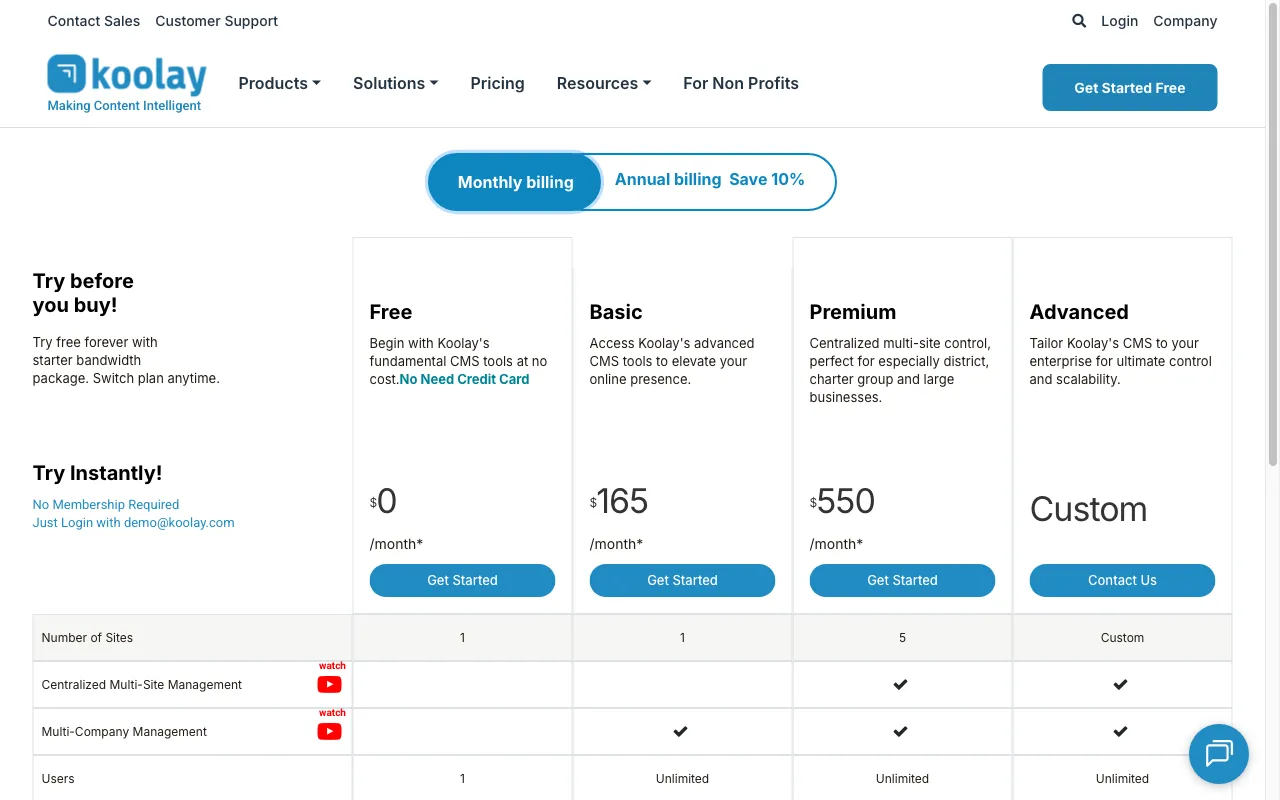1280x800 pixels.
Task: Click the Basic plan Unlimited users cell
Action: tap(682, 778)
